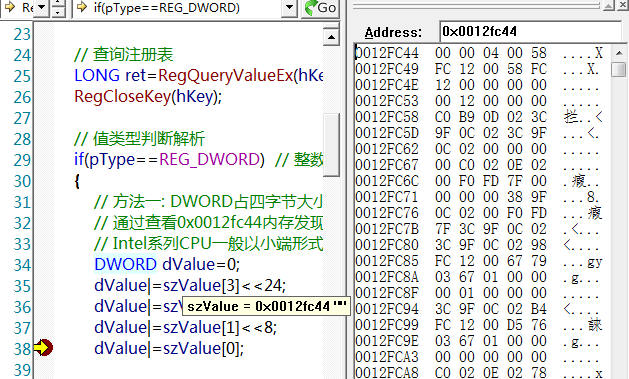Click the comment starting // Intel系列CPU
This screenshot has height=379, width=629.
point(208,244)
